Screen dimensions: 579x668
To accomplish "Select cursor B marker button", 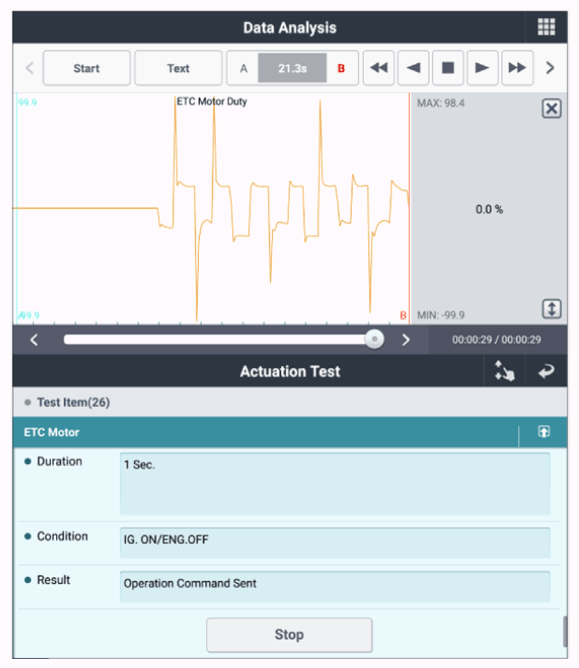I will tap(341, 68).
